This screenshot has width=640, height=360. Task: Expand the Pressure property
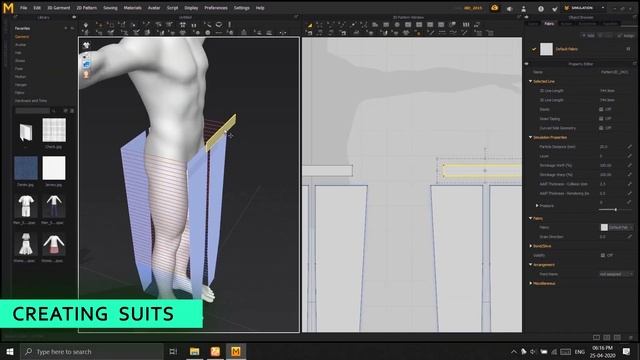[x=537, y=206]
